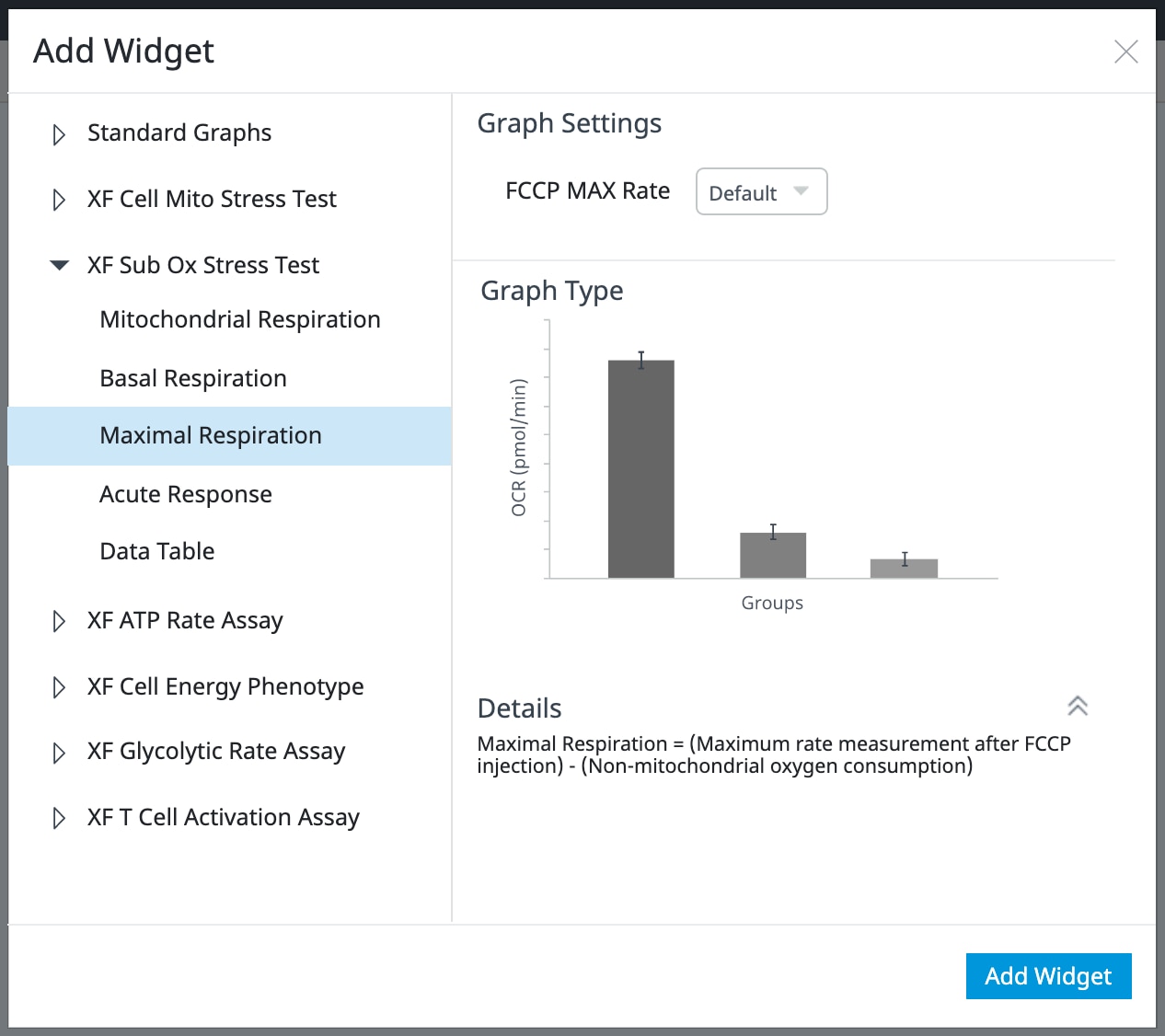Pick the Data Table widget
Screen dimensions: 1165x1036
pos(157,551)
